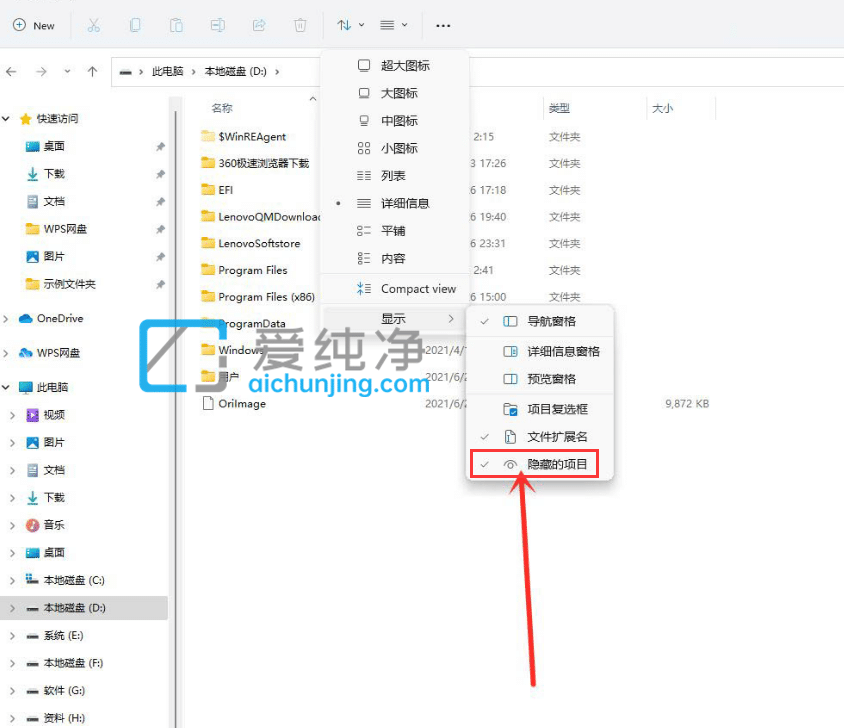Toggle 预览窗格 preview pane
Viewport: 844px width, 728px height.
click(x=540, y=379)
